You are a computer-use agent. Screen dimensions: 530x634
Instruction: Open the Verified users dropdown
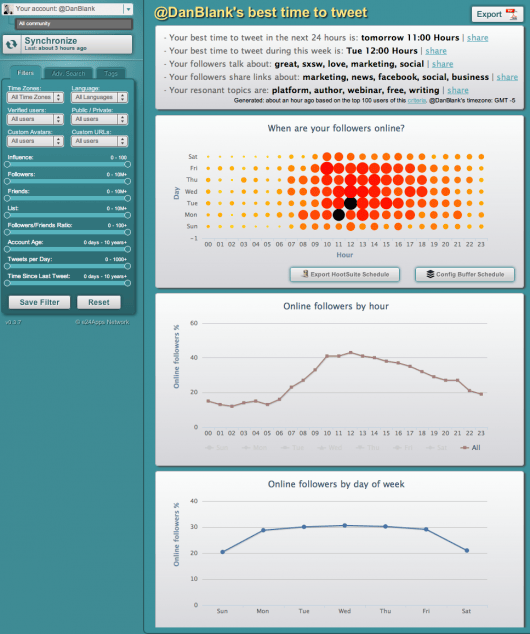click(x=35, y=119)
